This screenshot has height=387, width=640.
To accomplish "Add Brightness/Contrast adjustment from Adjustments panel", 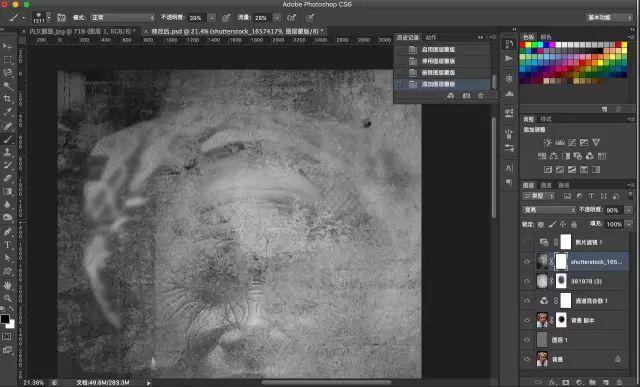I will coord(547,142).
